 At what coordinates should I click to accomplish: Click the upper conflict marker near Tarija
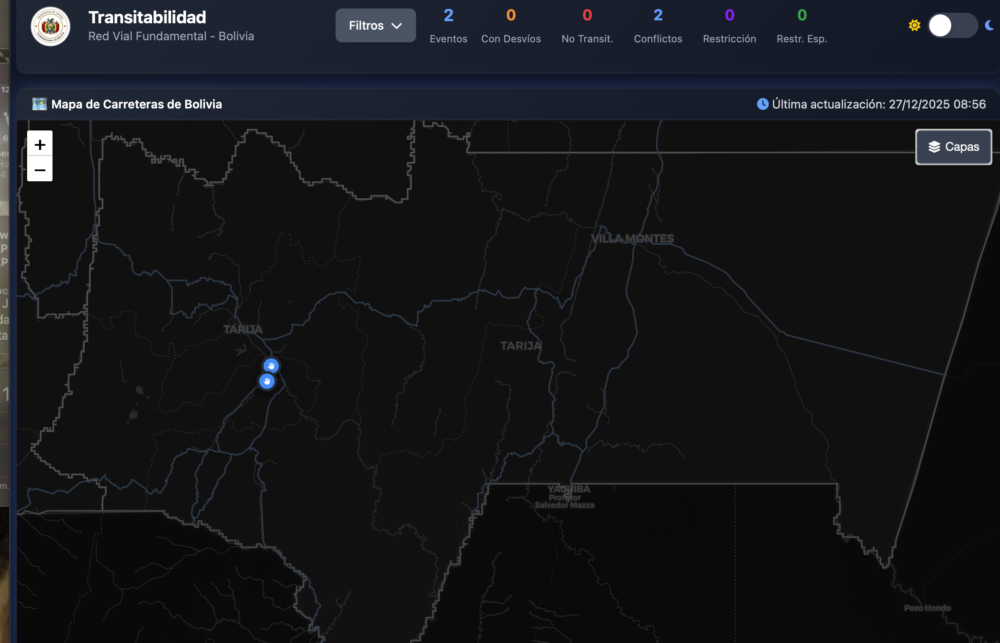[271, 365]
